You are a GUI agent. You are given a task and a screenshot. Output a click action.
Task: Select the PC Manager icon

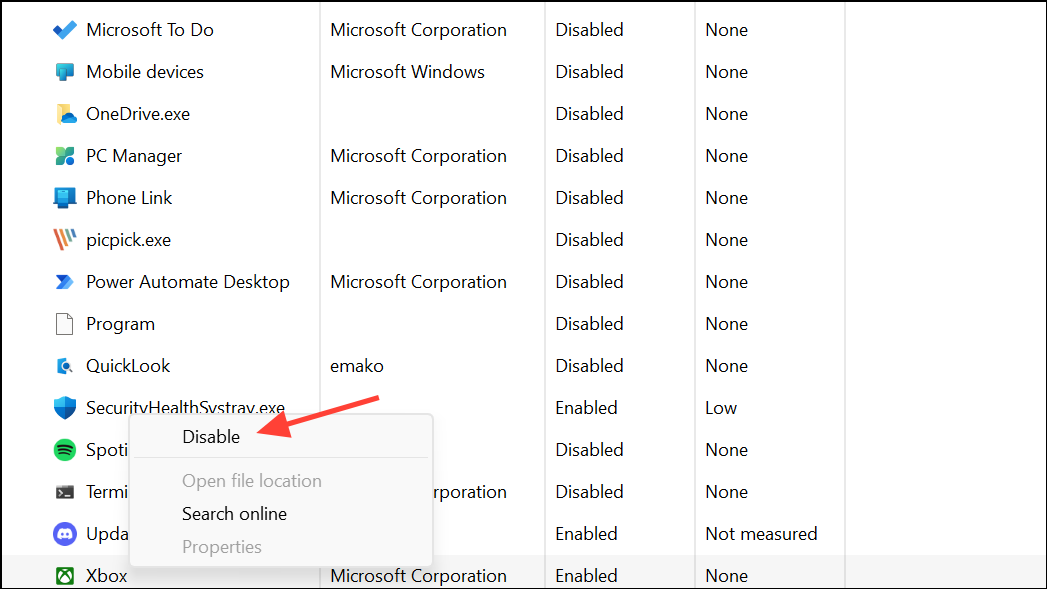click(x=65, y=156)
